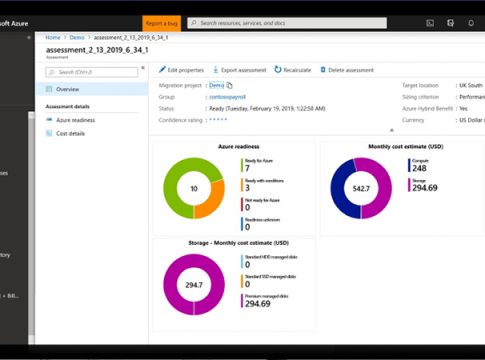The width and height of the screenshot is (485, 360).
Task: Collapse the assessment menu panel chevron
Action: [143, 68]
